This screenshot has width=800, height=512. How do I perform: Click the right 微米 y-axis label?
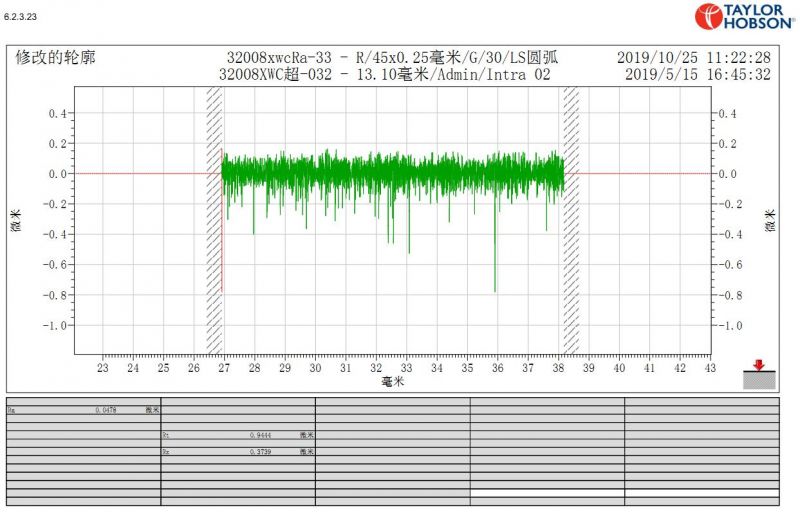pos(770,220)
